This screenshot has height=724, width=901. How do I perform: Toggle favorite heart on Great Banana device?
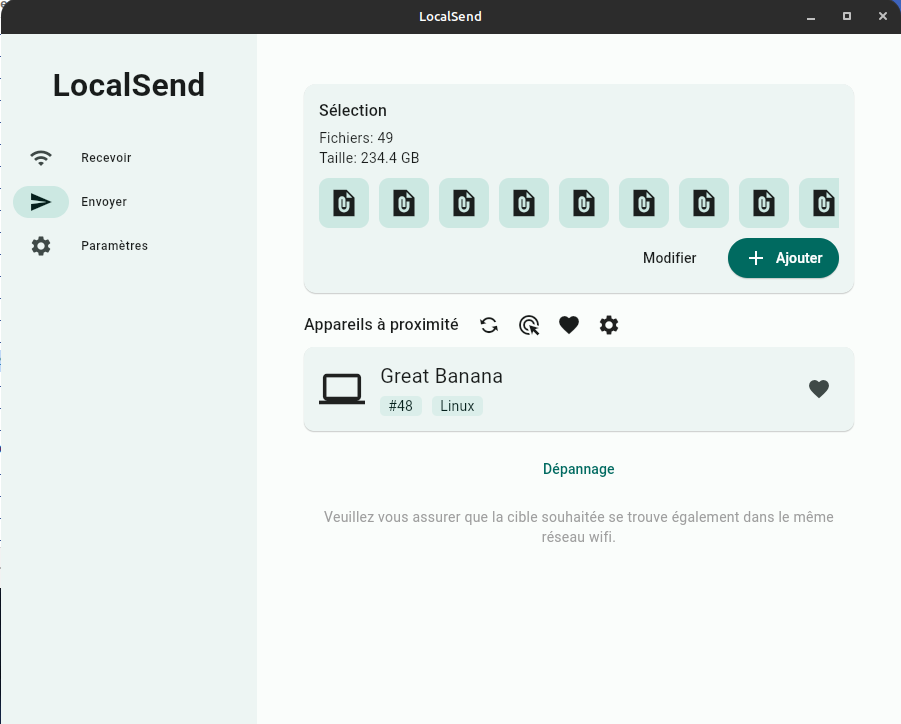point(818,389)
